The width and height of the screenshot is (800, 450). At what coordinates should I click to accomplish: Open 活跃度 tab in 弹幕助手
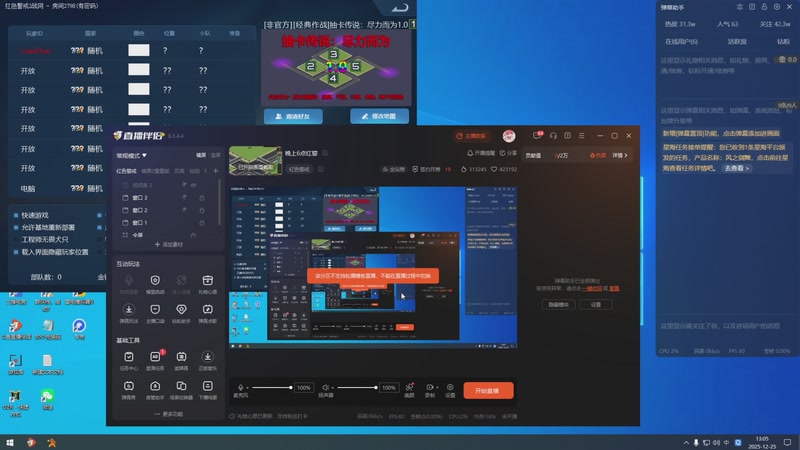(x=737, y=41)
